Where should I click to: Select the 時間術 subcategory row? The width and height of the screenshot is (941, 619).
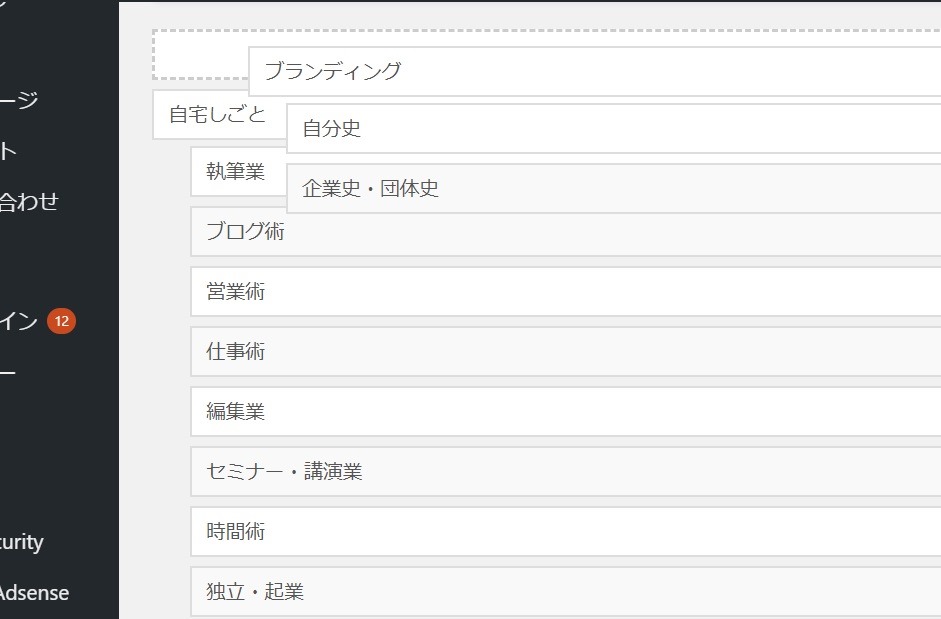point(565,532)
